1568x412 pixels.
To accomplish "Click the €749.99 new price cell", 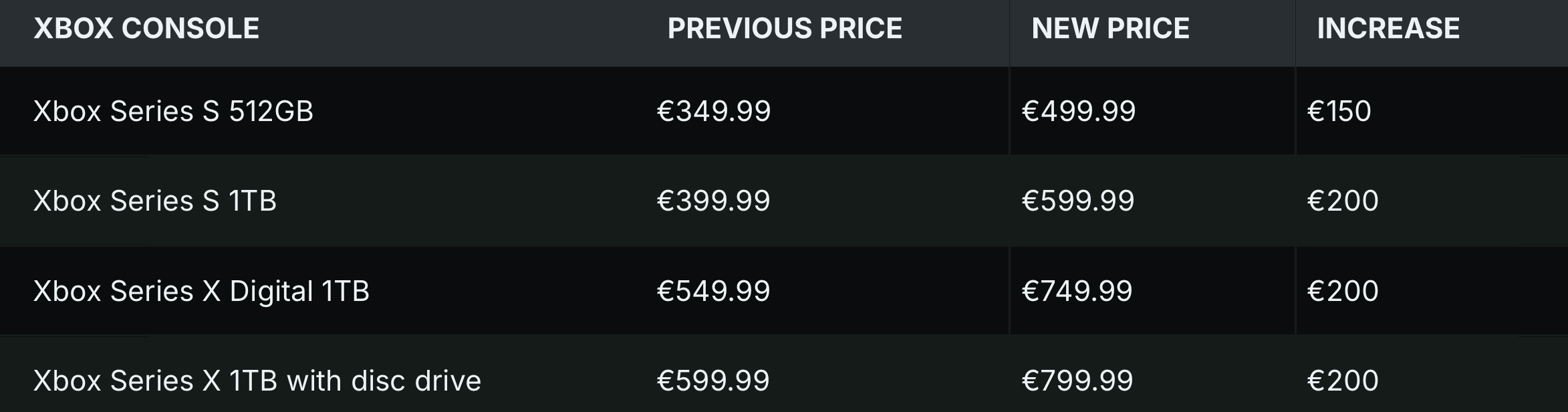I will 1077,291.
